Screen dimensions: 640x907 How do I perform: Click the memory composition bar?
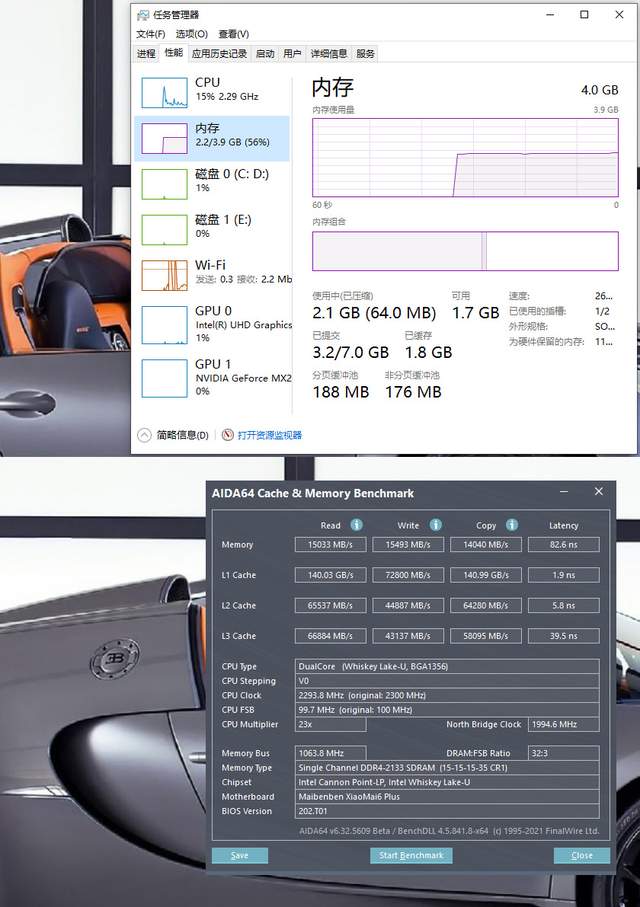click(x=465, y=251)
